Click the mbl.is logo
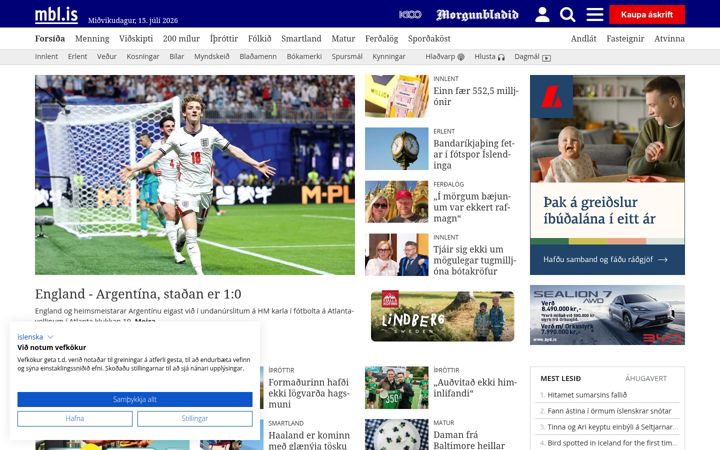The height and width of the screenshot is (450, 720). pos(56,14)
